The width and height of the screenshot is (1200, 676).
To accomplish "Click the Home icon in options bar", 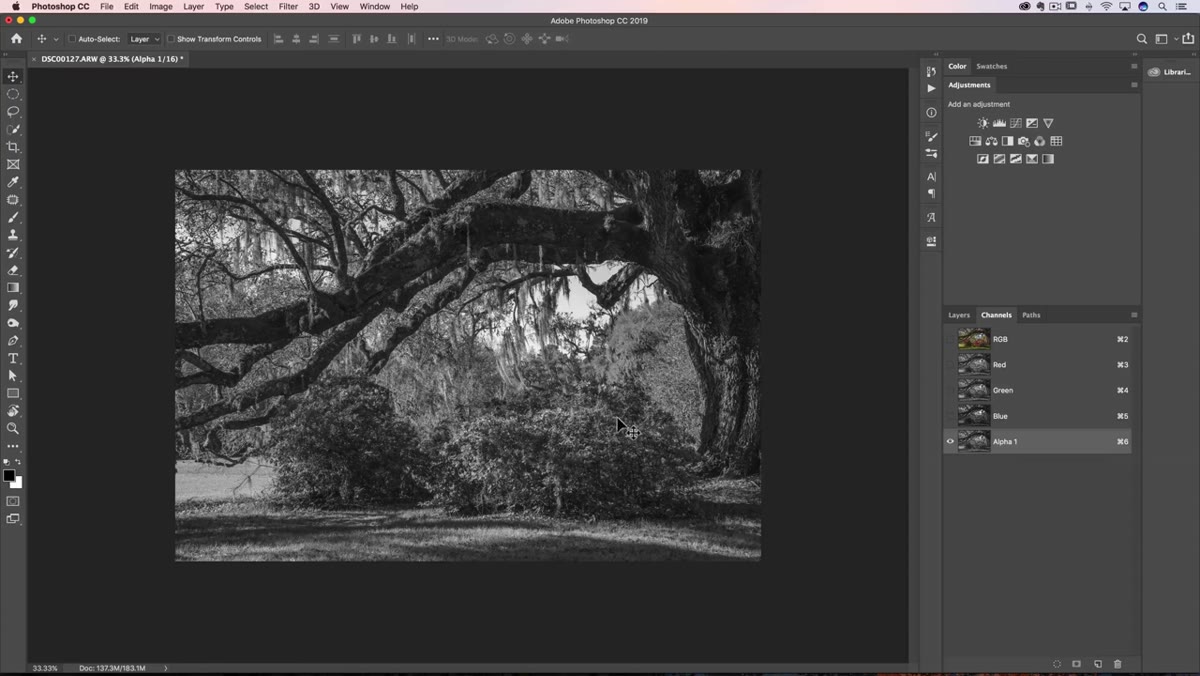I will tap(16, 39).
